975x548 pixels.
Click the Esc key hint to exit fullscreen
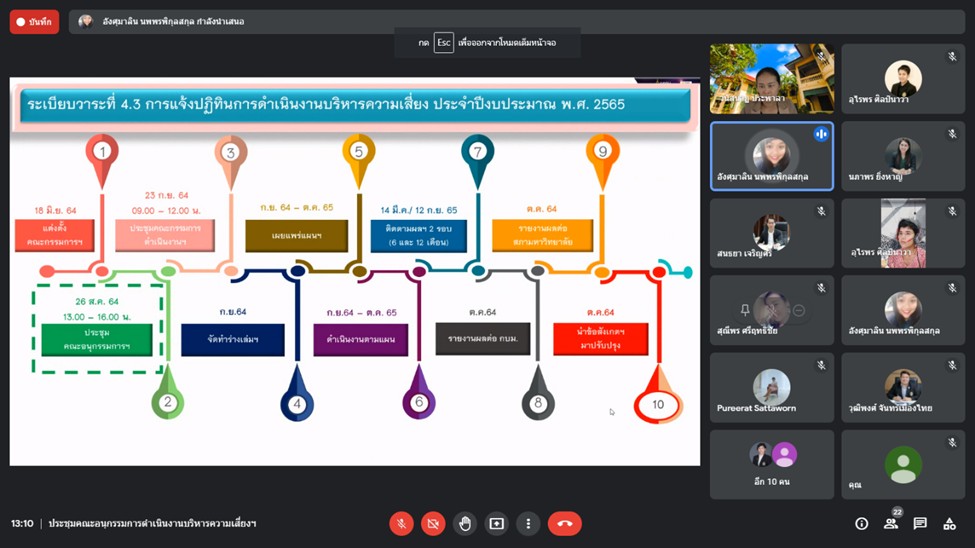pyautogui.click(x=443, y=43)
